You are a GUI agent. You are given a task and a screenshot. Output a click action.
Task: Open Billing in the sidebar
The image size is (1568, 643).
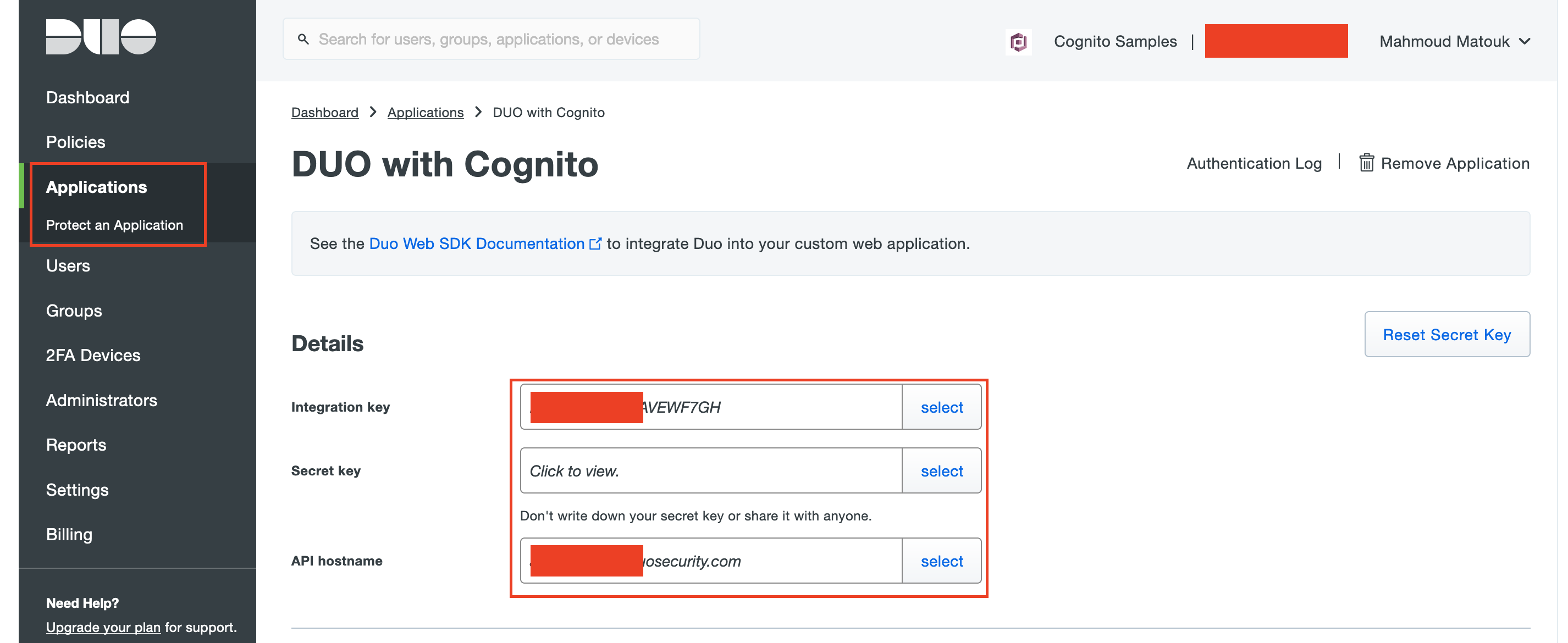tap(69, 534)
